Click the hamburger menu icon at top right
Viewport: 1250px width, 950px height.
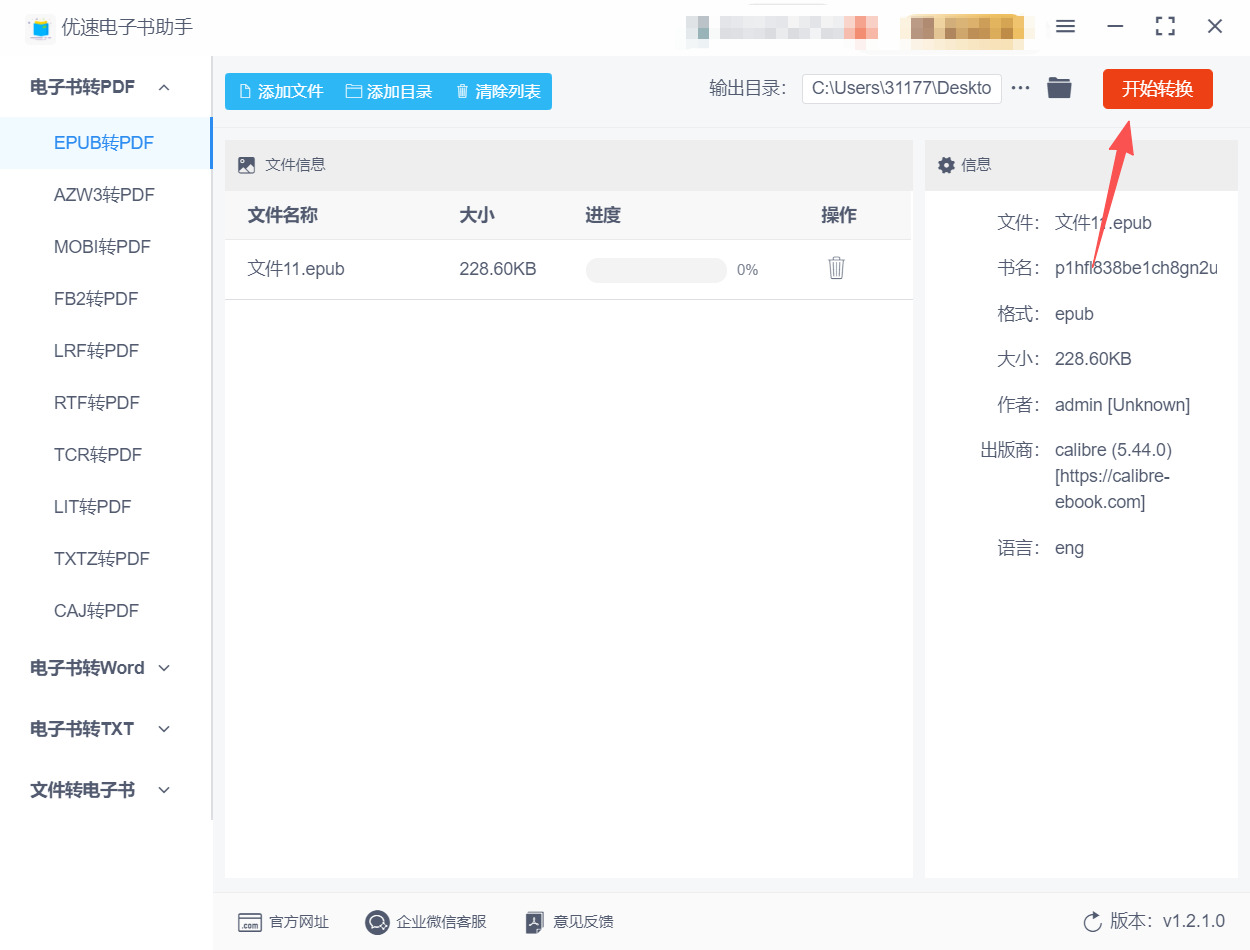pos(1065,26)
